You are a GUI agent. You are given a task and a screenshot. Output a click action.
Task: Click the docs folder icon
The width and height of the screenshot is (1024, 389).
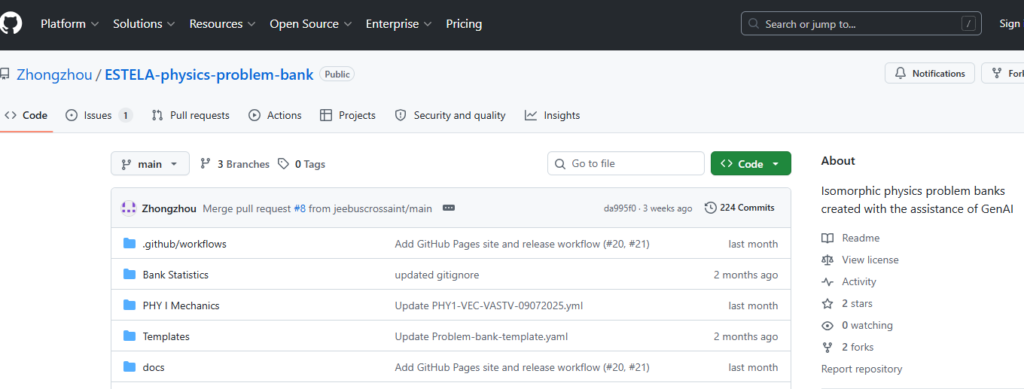[129, 367]
